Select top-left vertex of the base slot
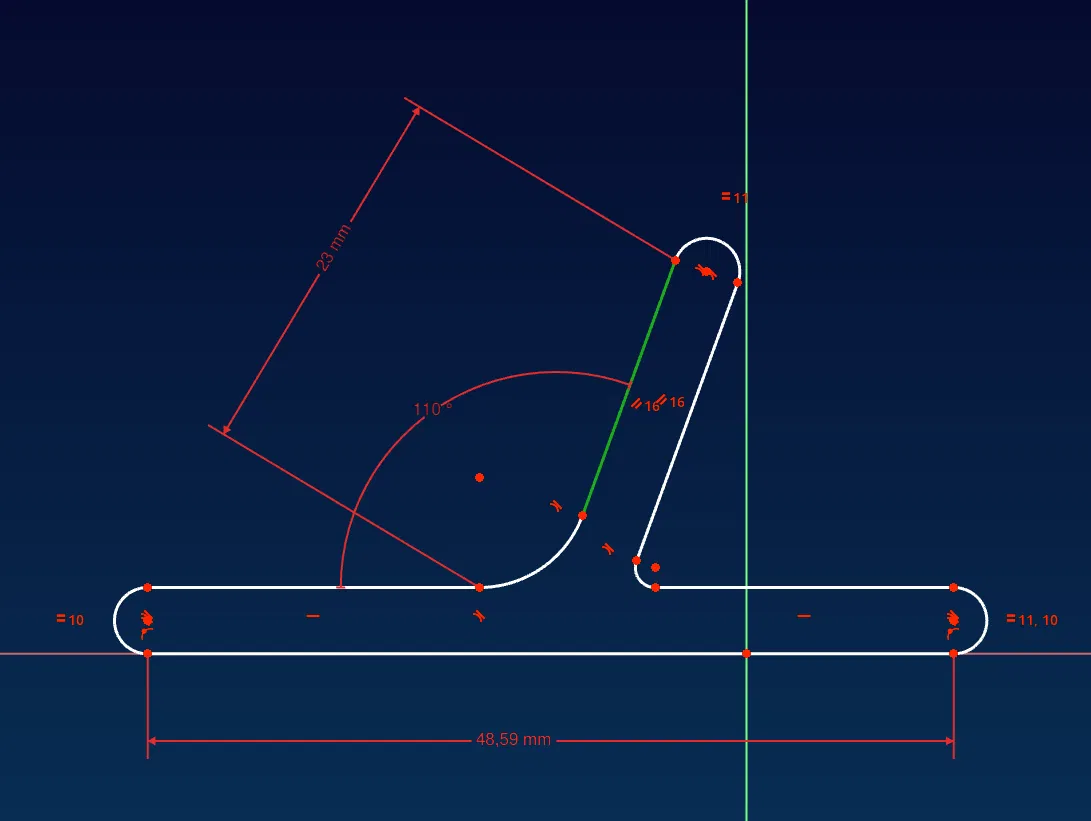 (x=148, y=588)
